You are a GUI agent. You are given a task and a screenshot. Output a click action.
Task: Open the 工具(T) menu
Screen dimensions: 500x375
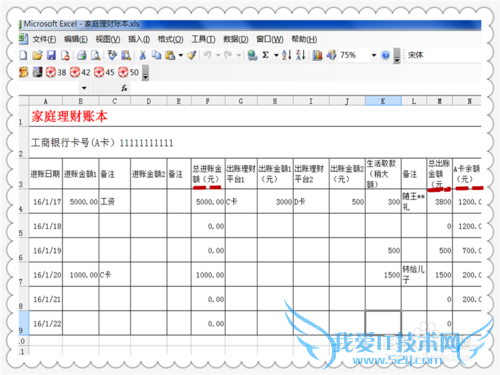pos(203,39)
